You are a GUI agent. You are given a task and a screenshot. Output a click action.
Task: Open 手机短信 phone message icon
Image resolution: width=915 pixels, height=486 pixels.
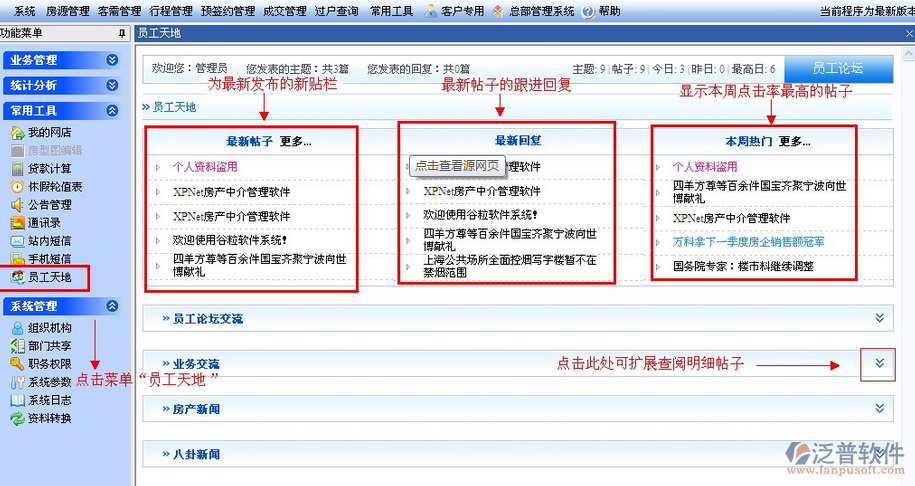coord(18,259)
